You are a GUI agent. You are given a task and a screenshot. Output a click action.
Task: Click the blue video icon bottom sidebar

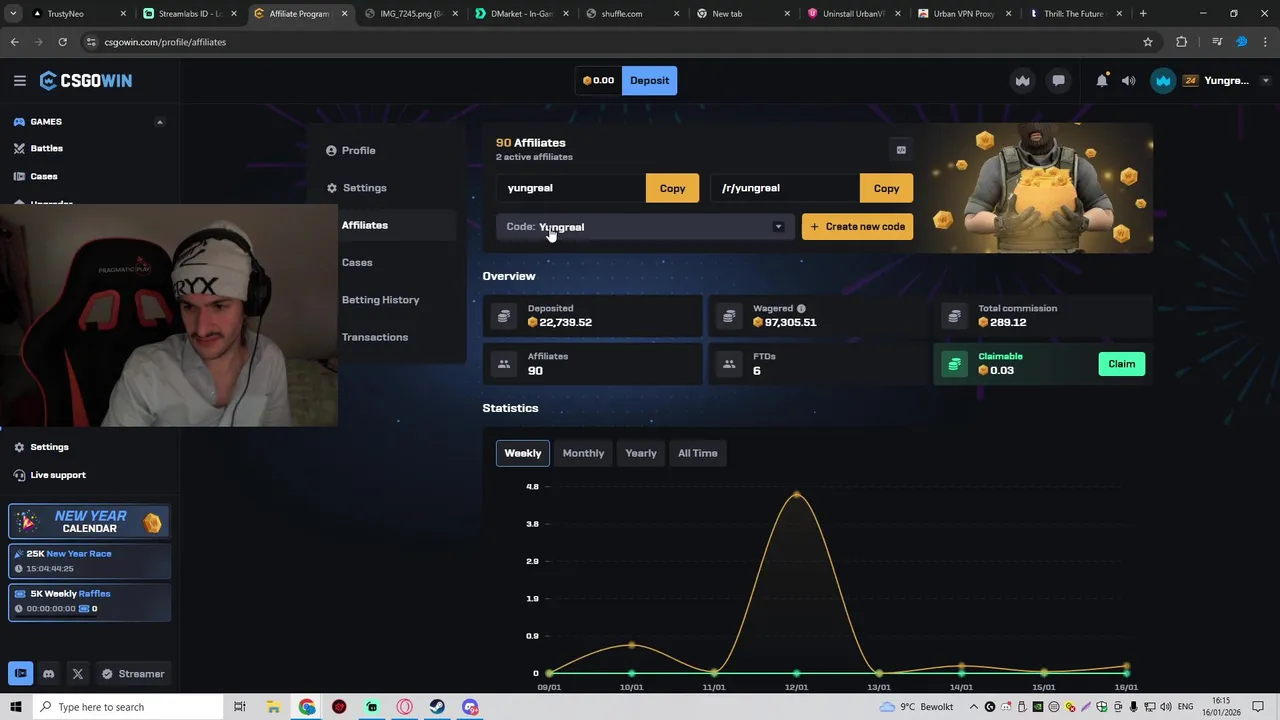pyautogui.click(x=20, y=674)
